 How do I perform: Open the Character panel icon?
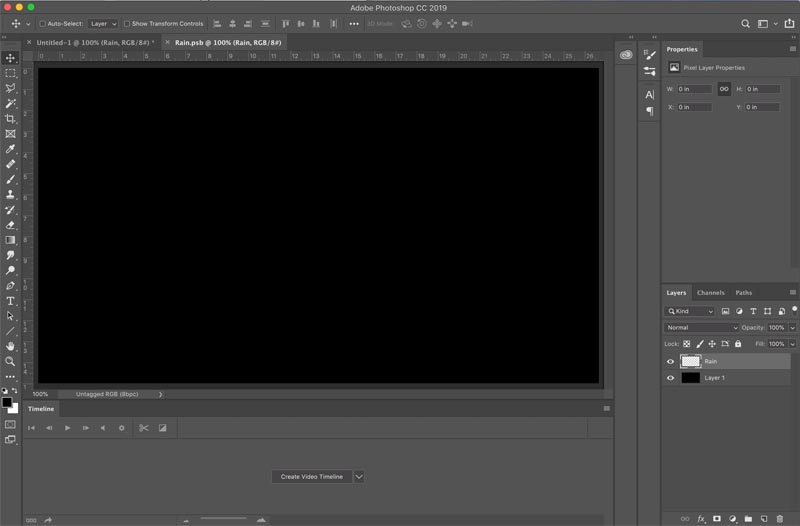pyautogui.click(x=649, y=94)
